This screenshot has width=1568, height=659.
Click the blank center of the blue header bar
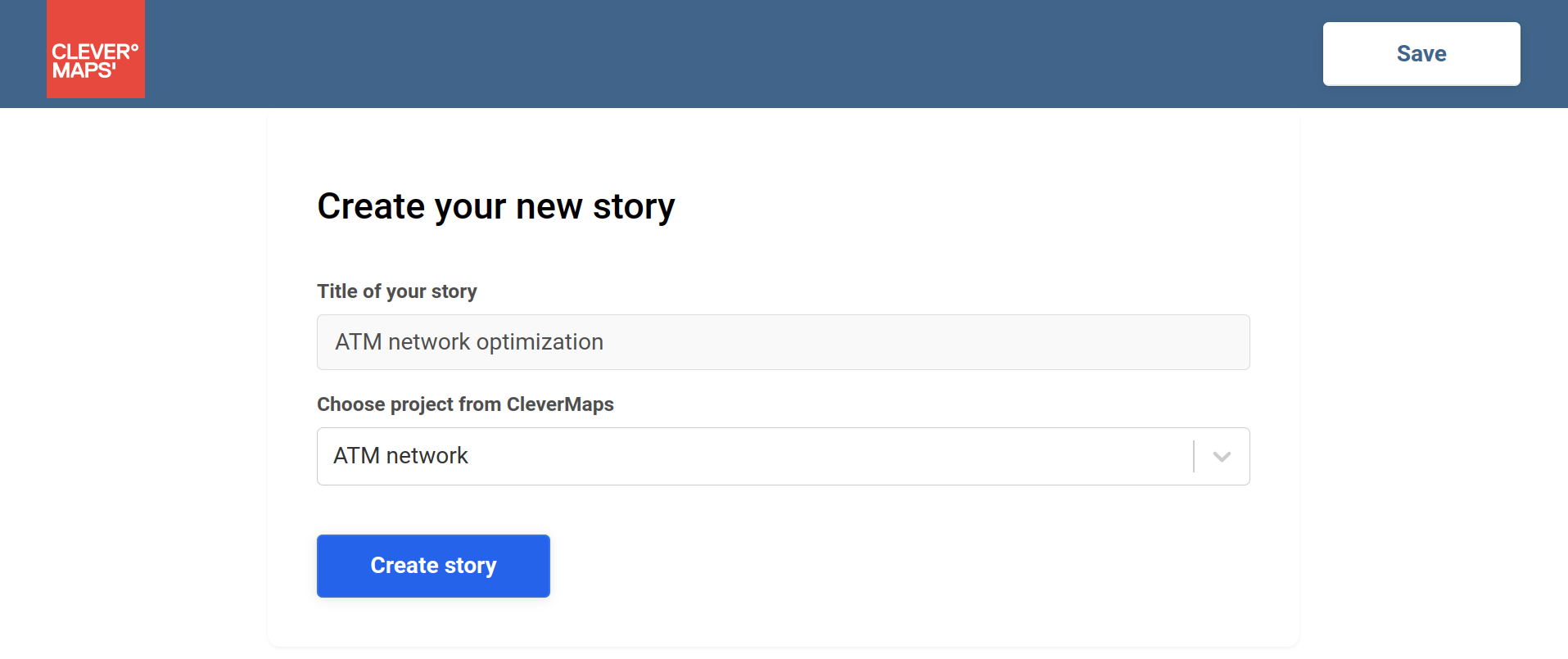coord(737,54)
